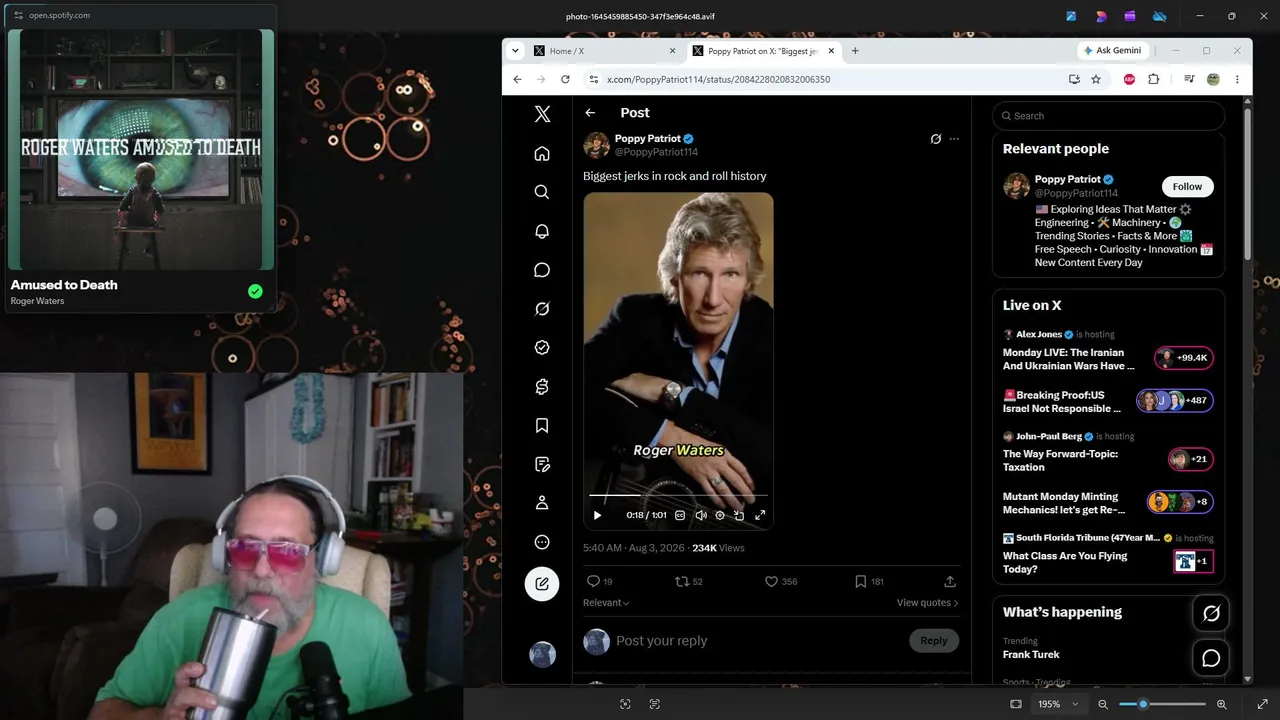Follow Poppy Patriot in Relevant people
Screen dimensions: 1280x720
click(1187, 187)
